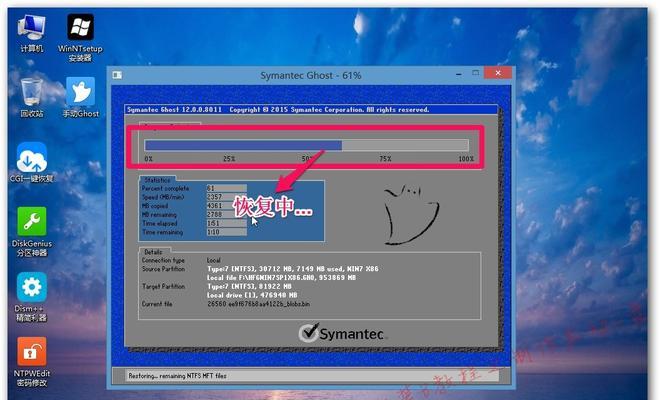The width and height of the screenshot is (660, 400).
Task: Click the Symantec checkmark logo
Action: tap(342, 333)
